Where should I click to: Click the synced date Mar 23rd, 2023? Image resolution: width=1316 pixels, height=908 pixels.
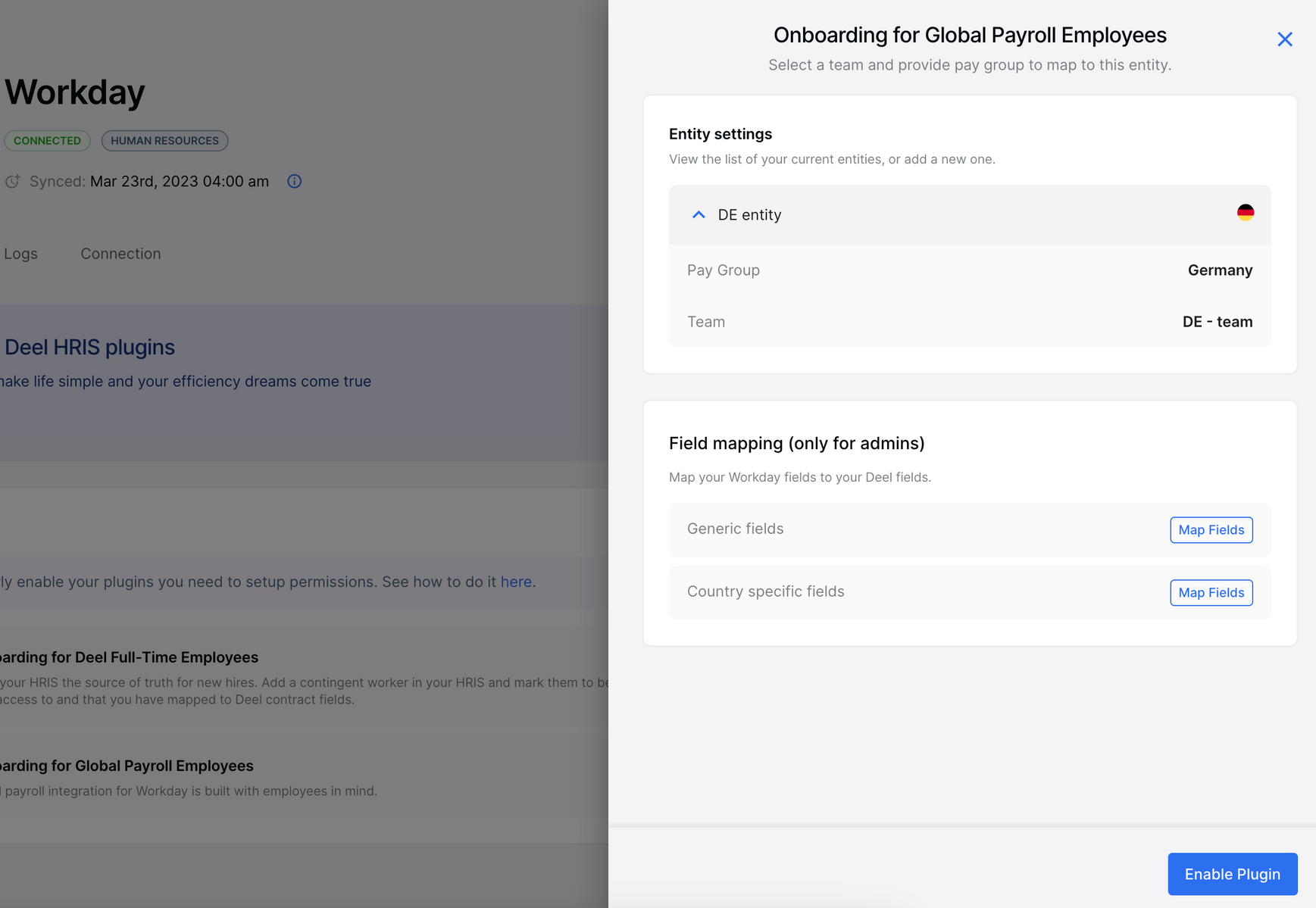coord(179,182)
